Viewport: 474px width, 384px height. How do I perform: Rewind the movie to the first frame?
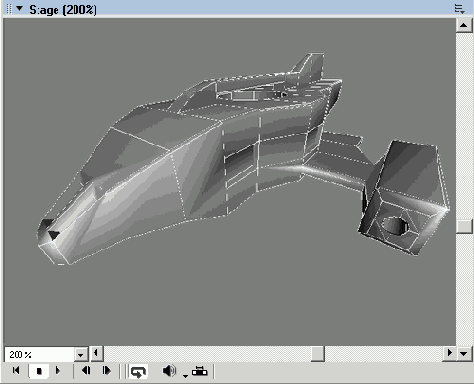point(16,371)
